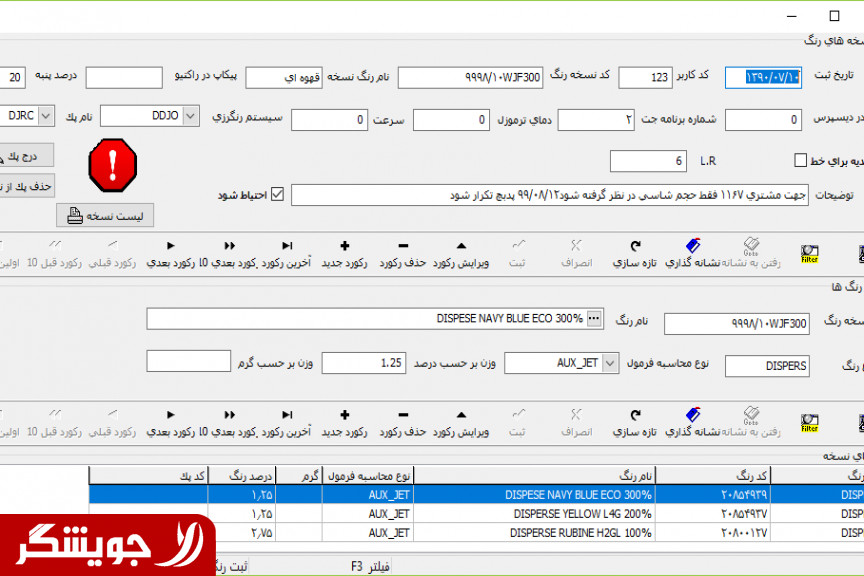Go to next record in lower toolbar
The height and width of the screenshot is (576, 864).
[x=170, y=421]
